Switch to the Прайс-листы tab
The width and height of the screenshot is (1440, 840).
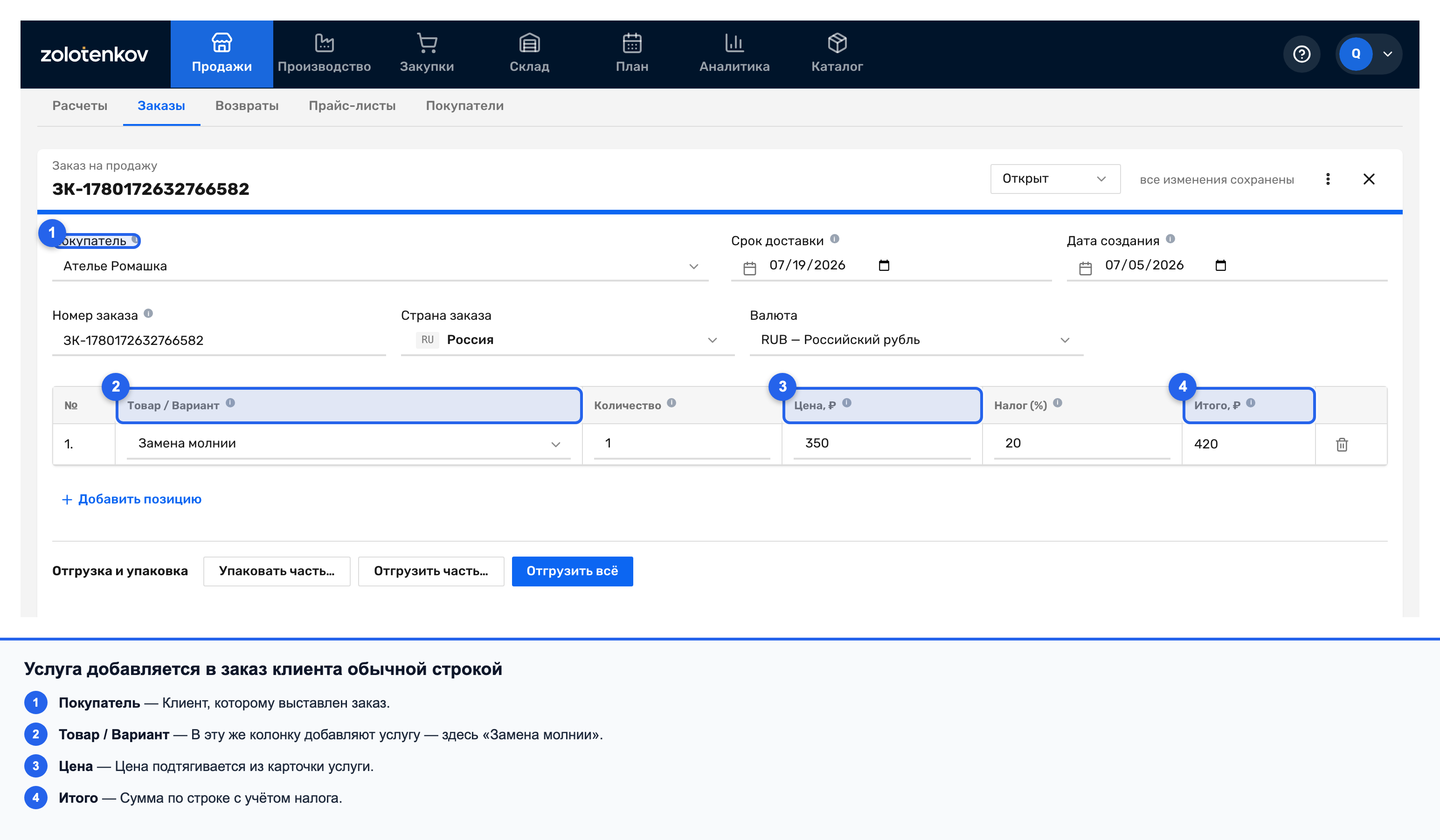[x=352, y=106]
